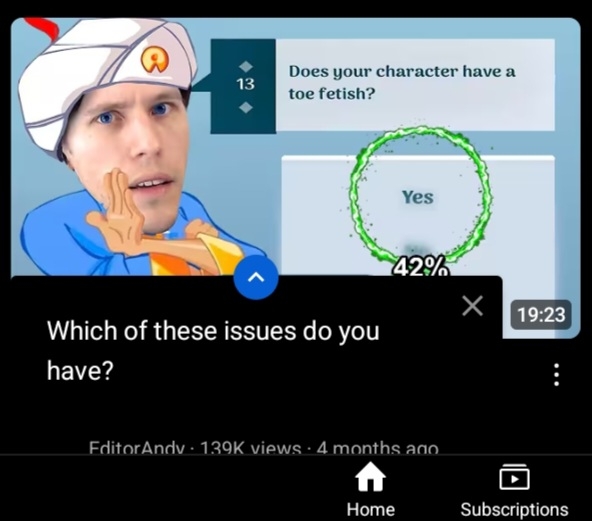Screen dimensions: 592x521
Task: Click the down diamond below number 13
Action: coord(246,107)
